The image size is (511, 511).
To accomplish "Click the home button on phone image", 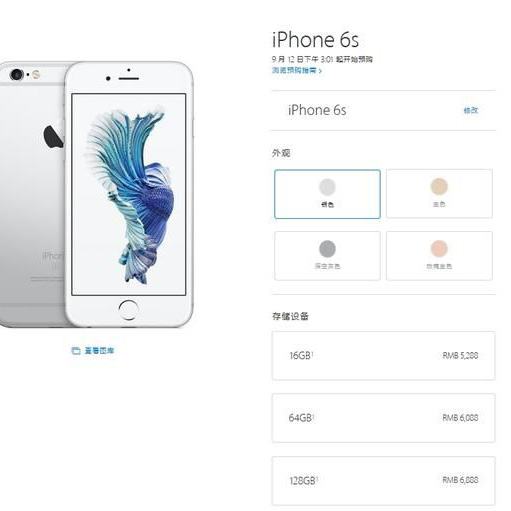I will click(128, 310).
